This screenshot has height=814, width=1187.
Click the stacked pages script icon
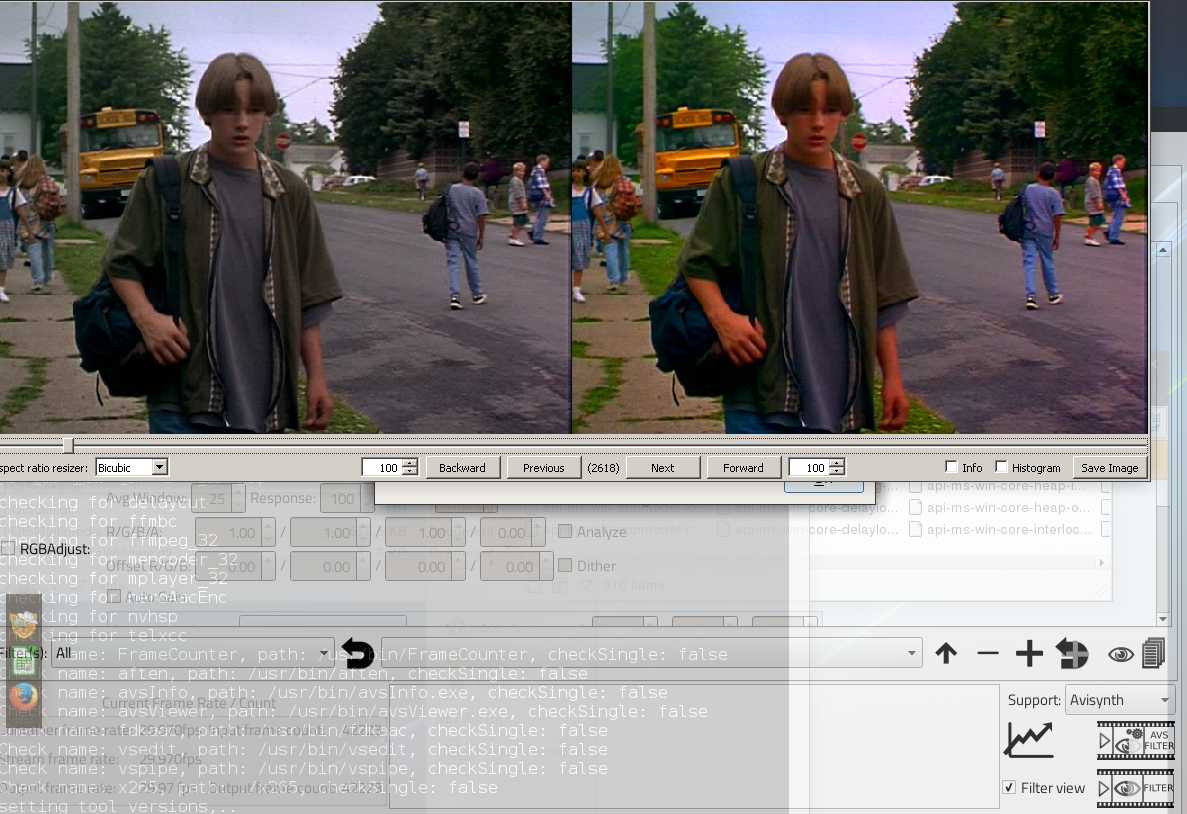pos(1153,654)
